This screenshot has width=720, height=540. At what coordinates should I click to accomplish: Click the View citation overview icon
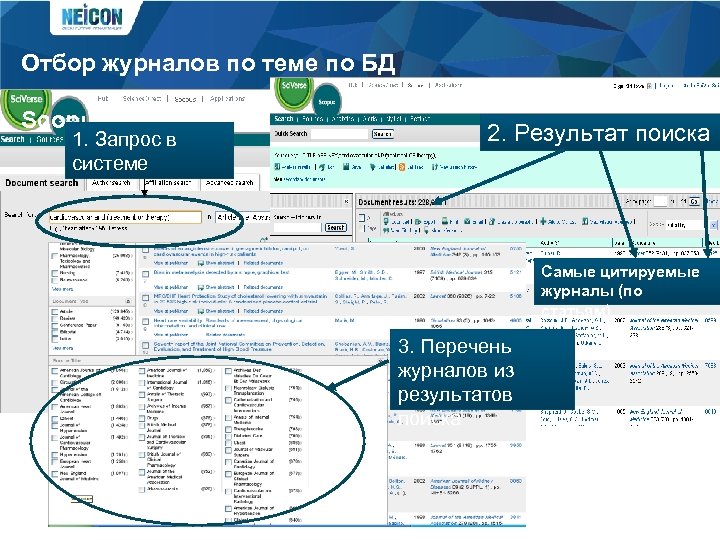[x=585, y=221]
